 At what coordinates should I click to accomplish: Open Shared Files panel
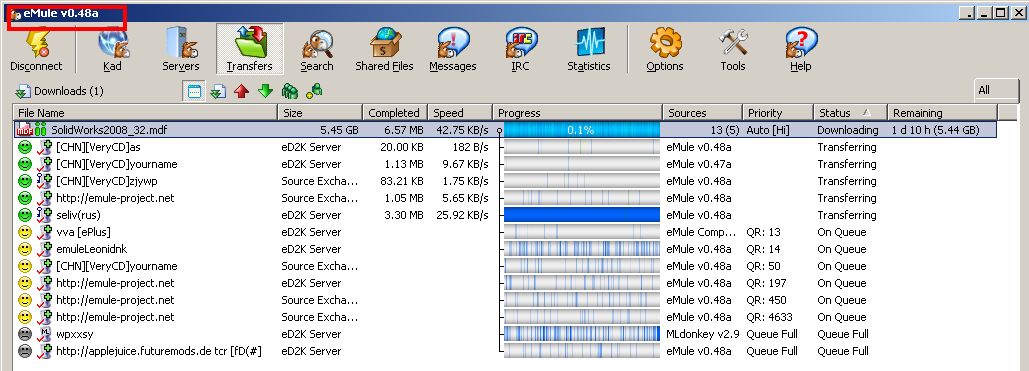[385, 49]
